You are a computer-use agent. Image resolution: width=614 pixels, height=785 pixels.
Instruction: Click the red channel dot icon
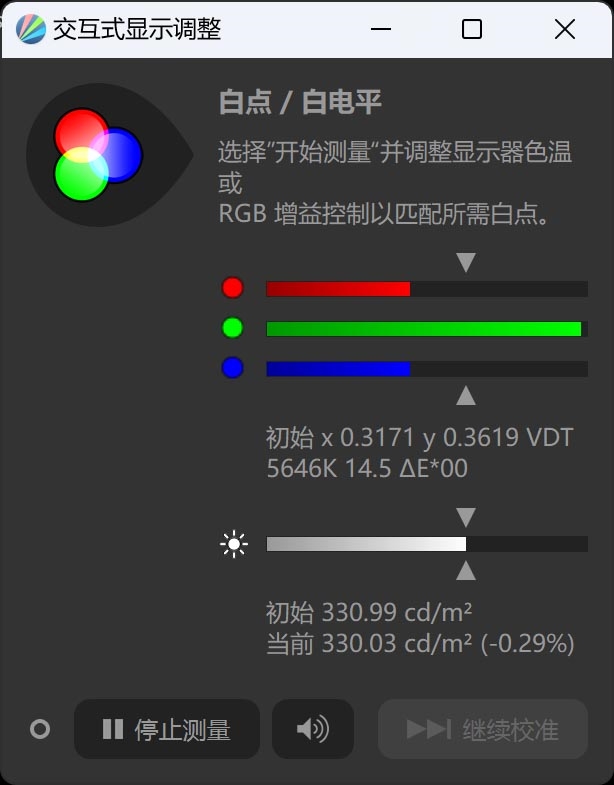(232, 288)
